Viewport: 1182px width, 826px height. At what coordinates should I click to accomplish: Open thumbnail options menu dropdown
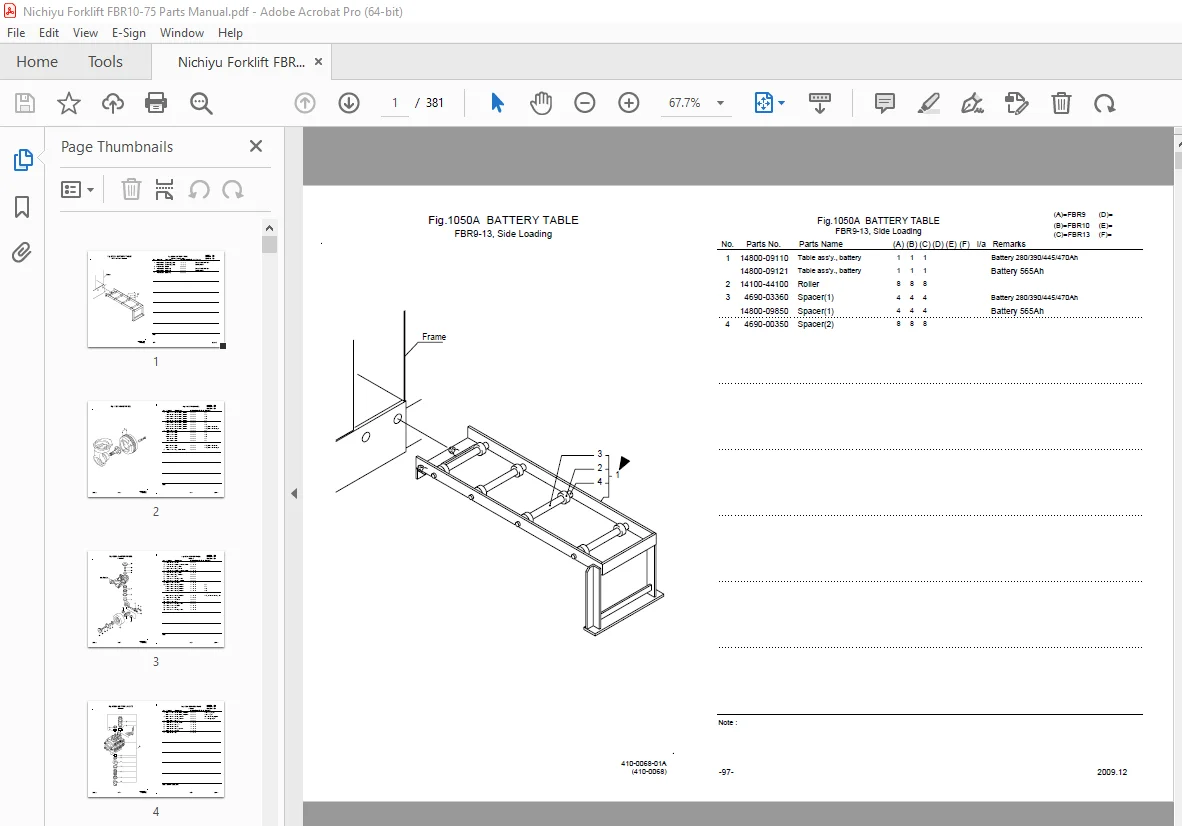77,189
